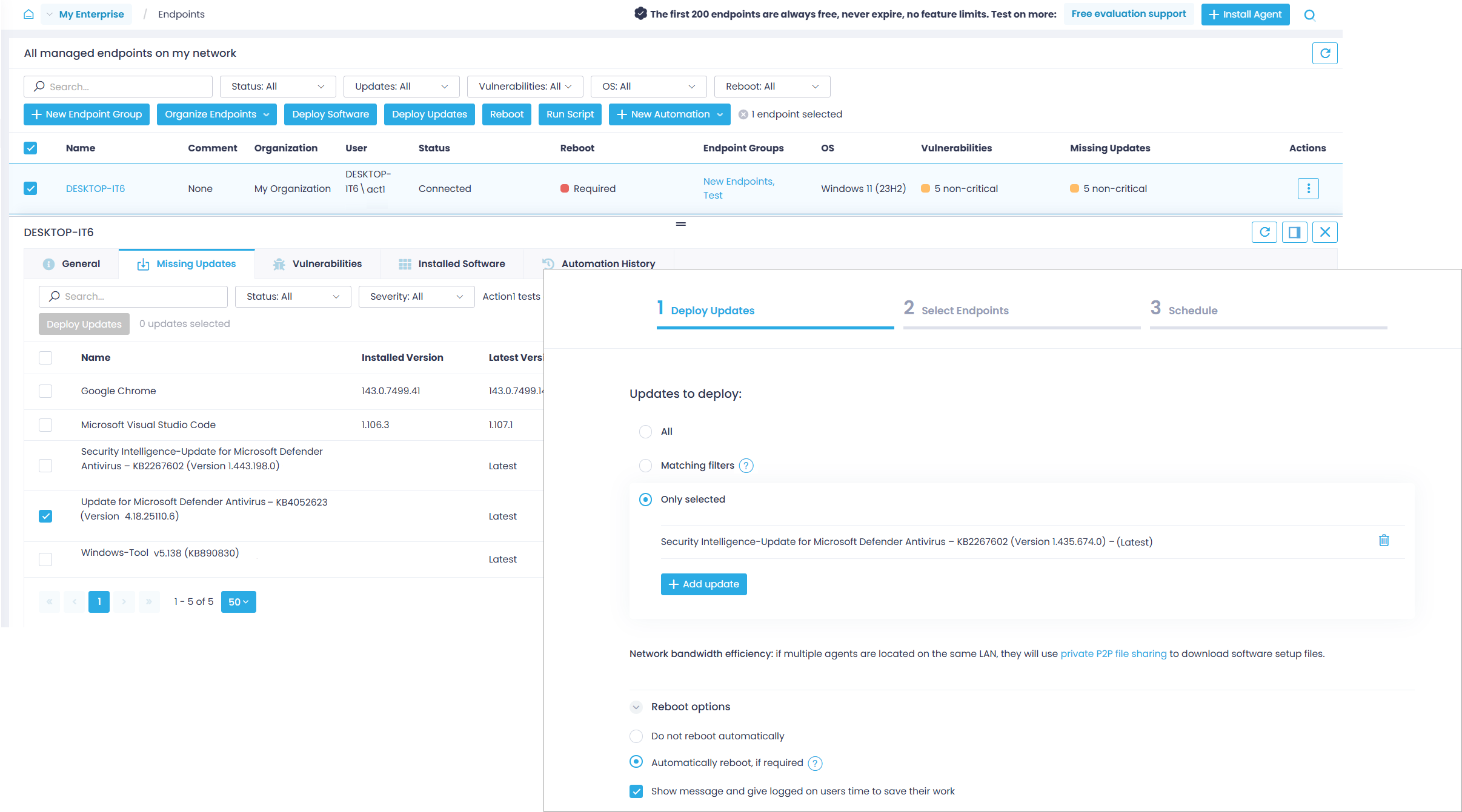This screenshot has height=812, width=1462.
Task: Go to next page of updates
Action: [124, 602]
